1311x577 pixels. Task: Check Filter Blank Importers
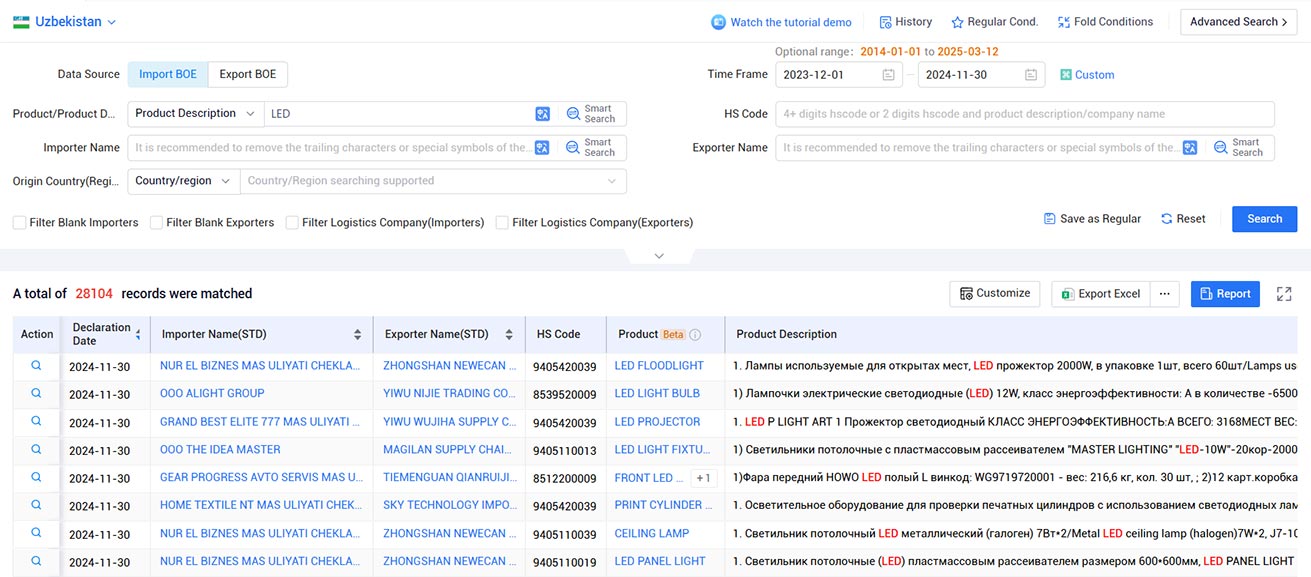tap(20, 223)
